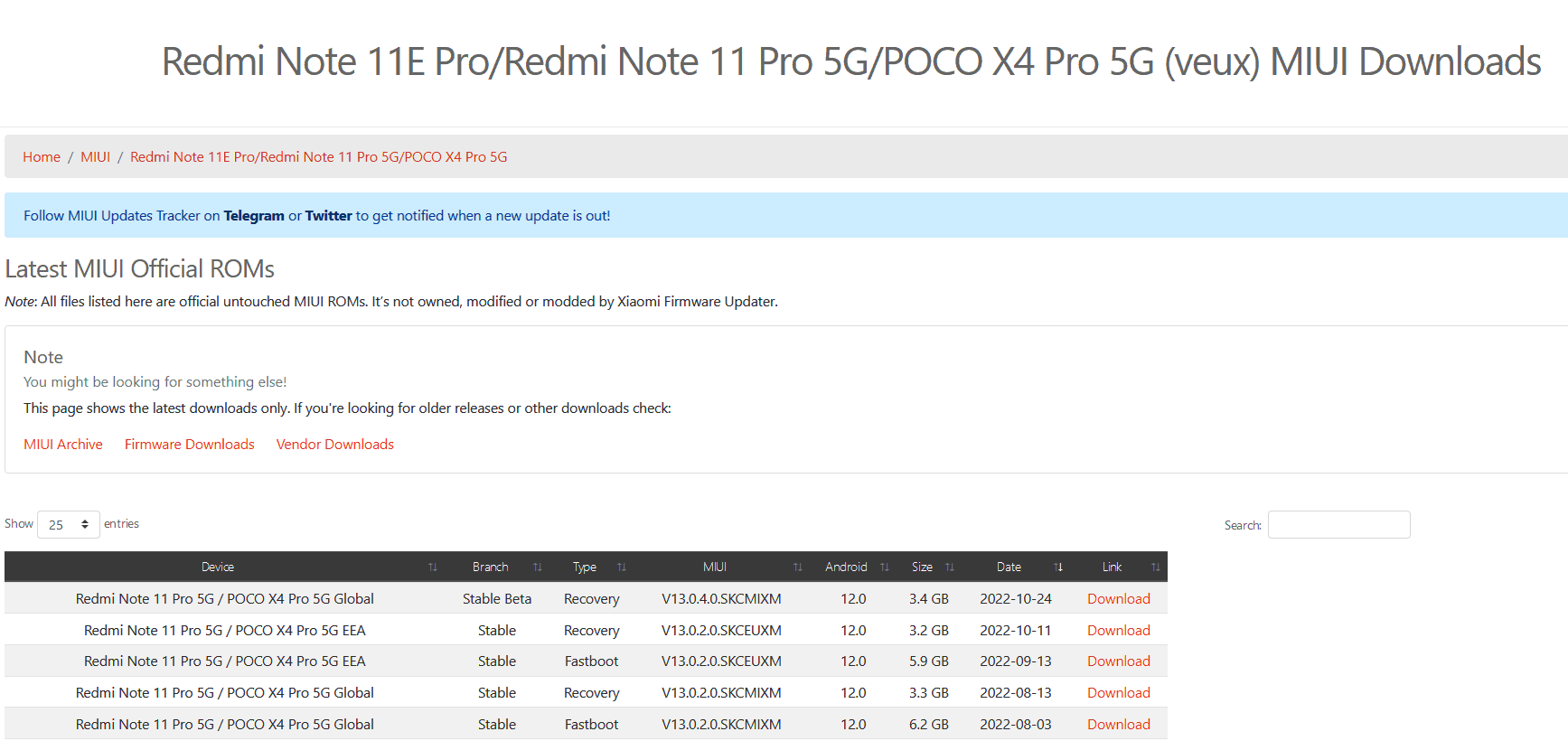Download the 2022-08-13 Global recovery ROM

1118,693
